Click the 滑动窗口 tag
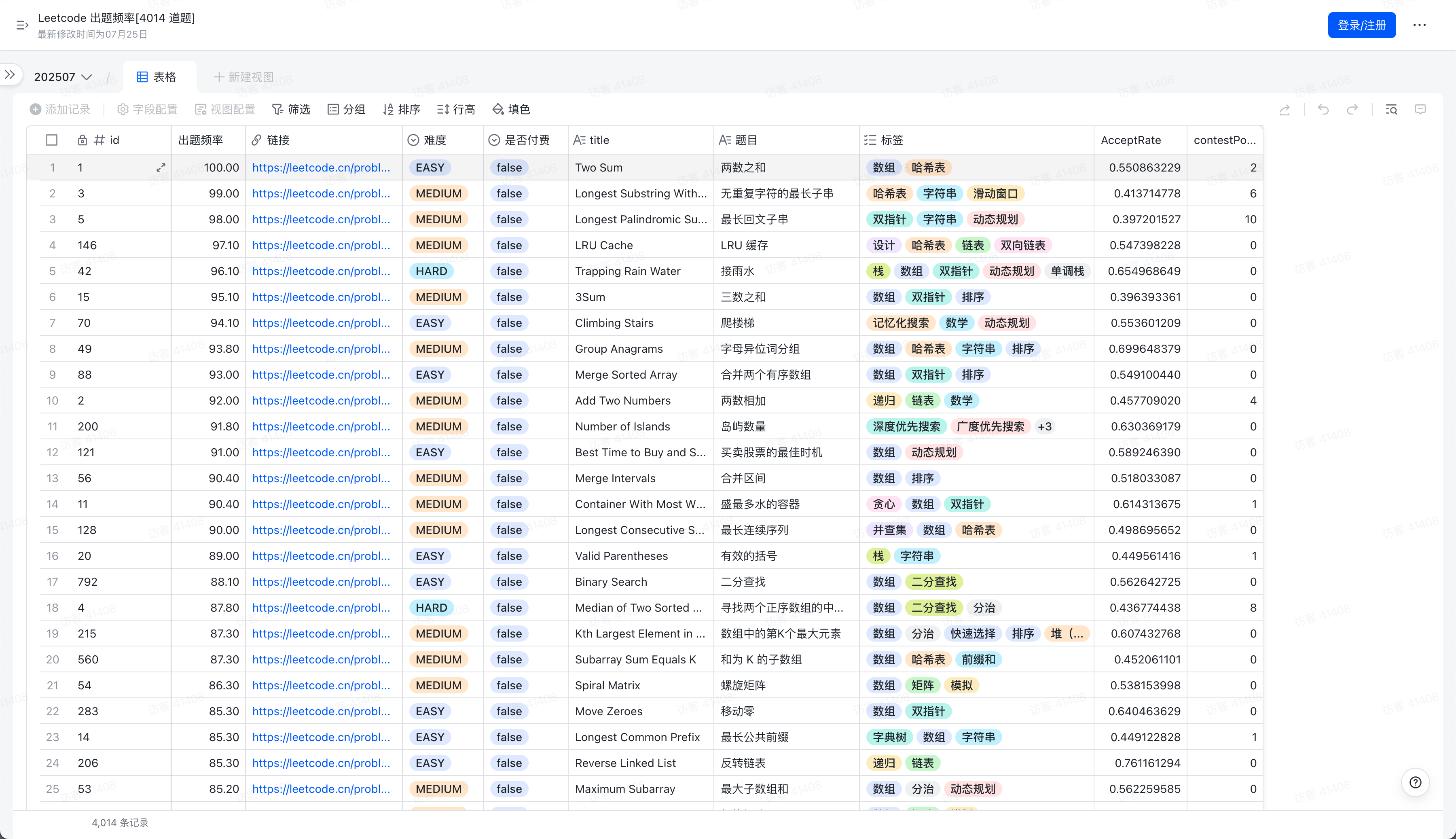1456x839 pixels. coord(995,194)
